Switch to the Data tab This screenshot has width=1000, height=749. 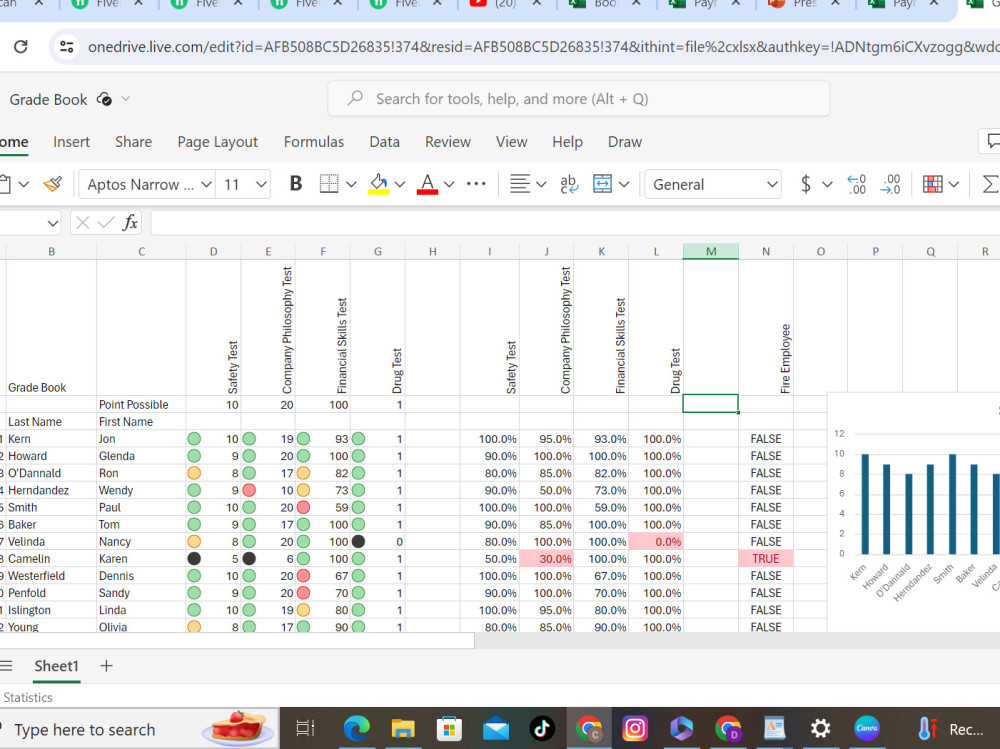tap(385, 142)
